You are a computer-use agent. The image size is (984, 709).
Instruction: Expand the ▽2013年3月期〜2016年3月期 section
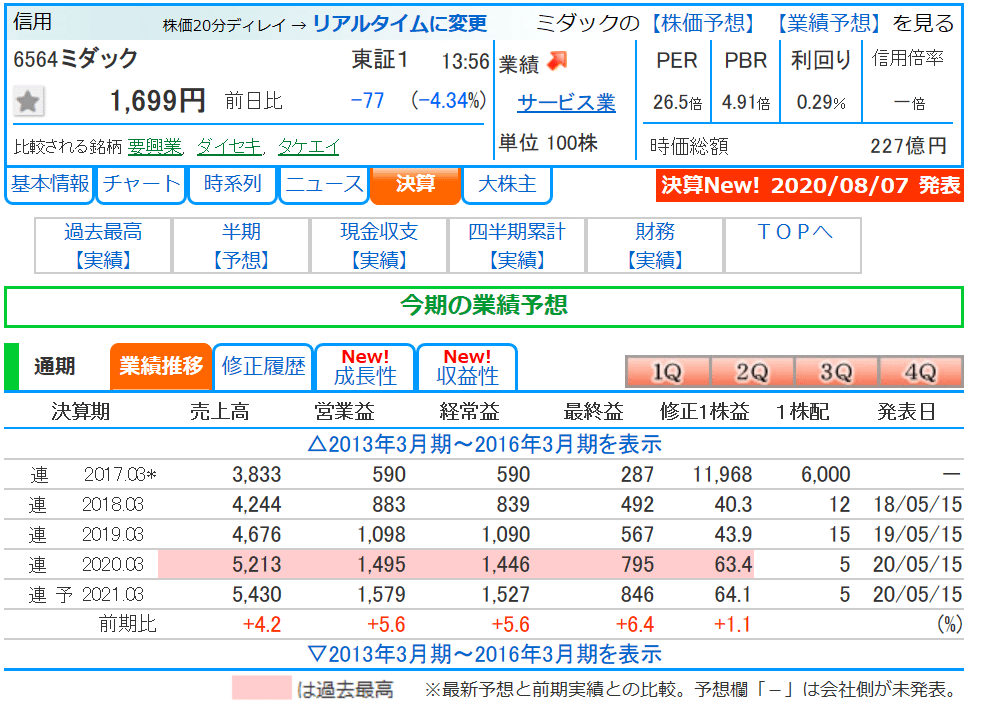click(x=491, y=653)
